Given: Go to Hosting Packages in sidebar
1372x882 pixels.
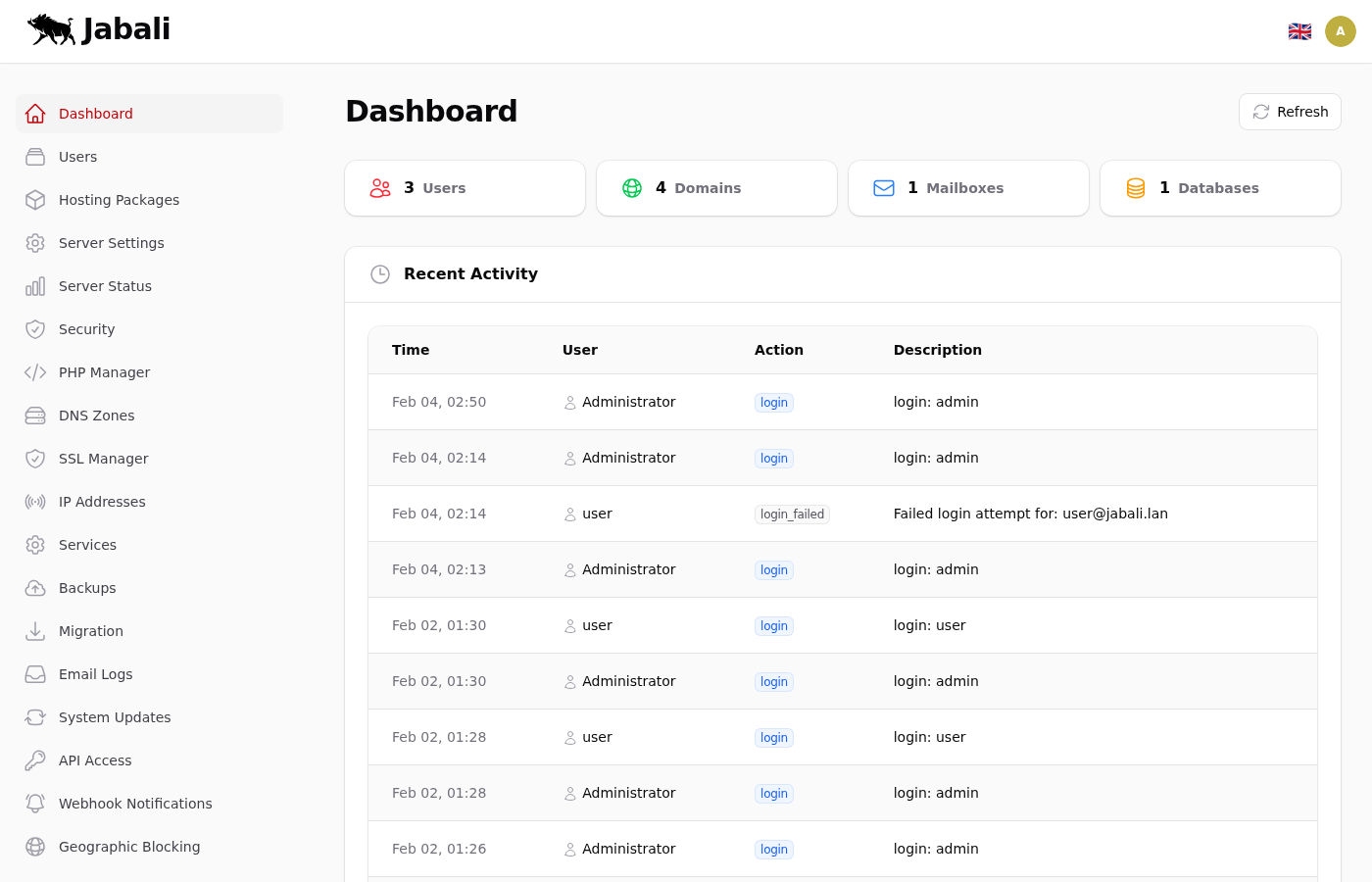Looking at the screenshot, I should (119, 200).
